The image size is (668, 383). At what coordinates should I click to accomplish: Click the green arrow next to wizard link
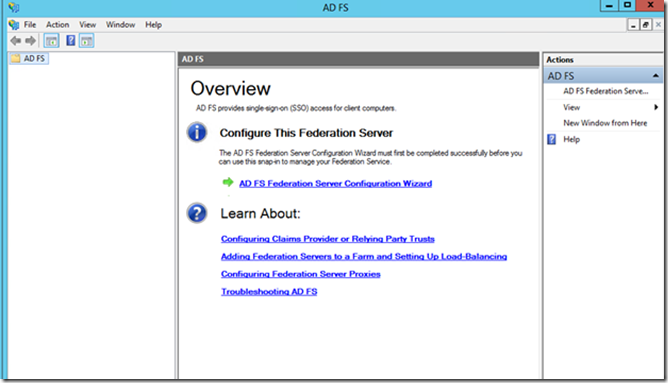point(228,182)
